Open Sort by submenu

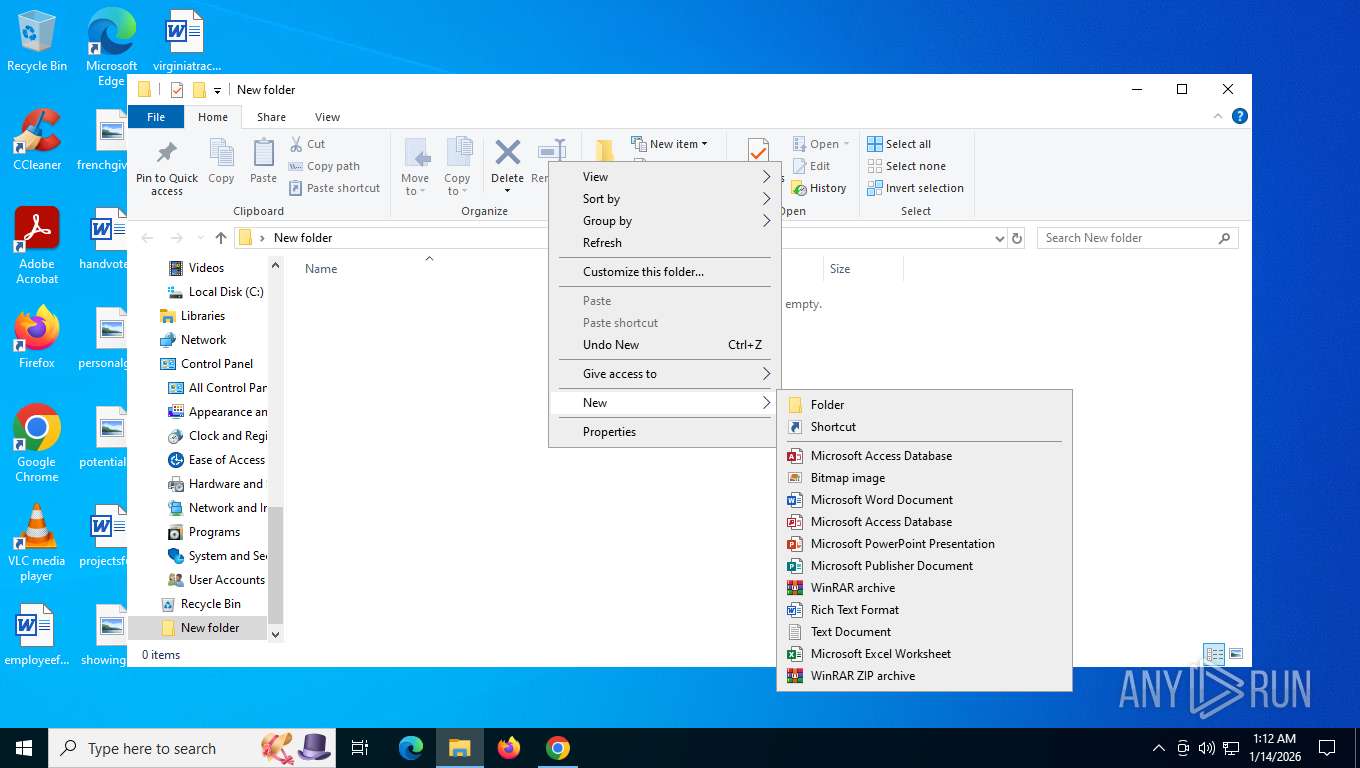664,199
